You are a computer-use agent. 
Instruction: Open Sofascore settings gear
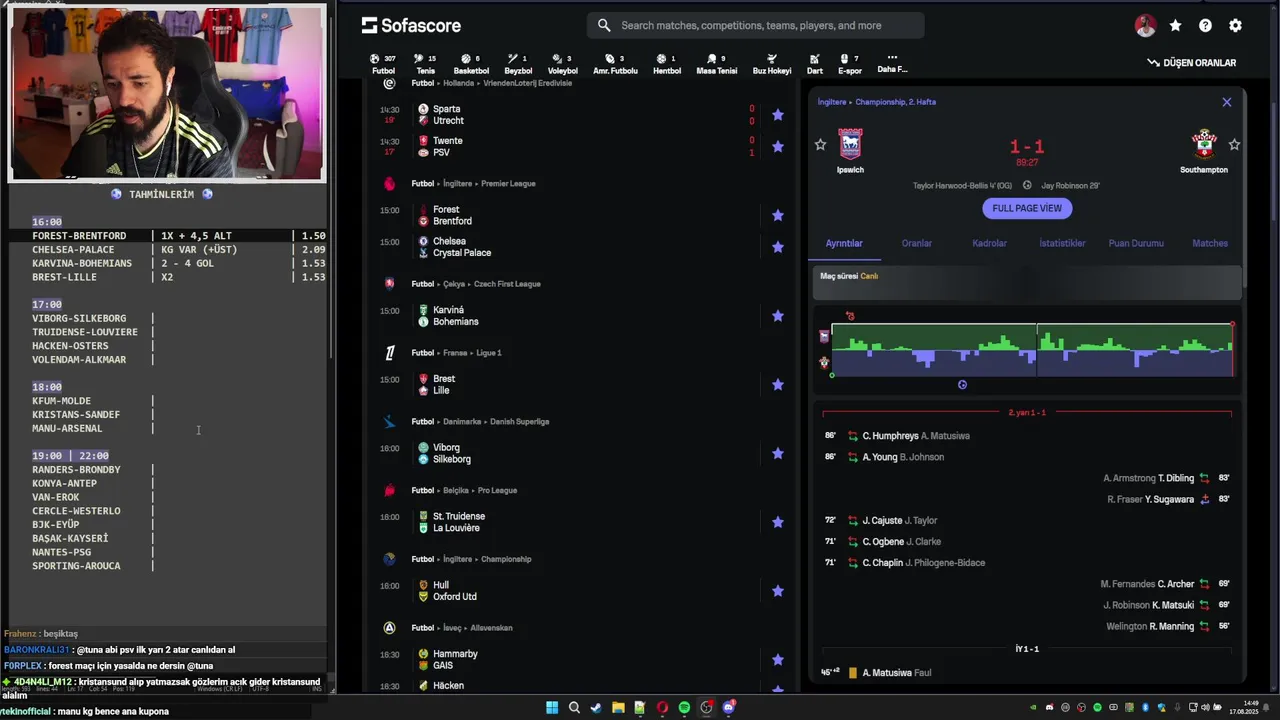click(1236, 26)
